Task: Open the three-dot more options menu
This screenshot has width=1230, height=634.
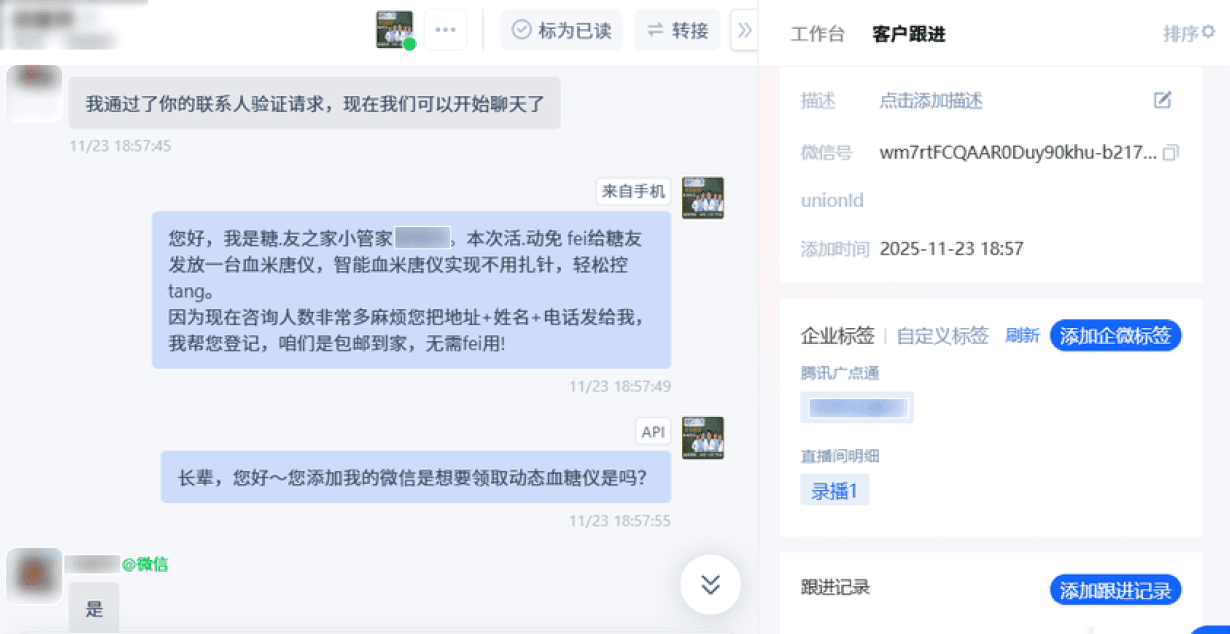Action: 445,30
